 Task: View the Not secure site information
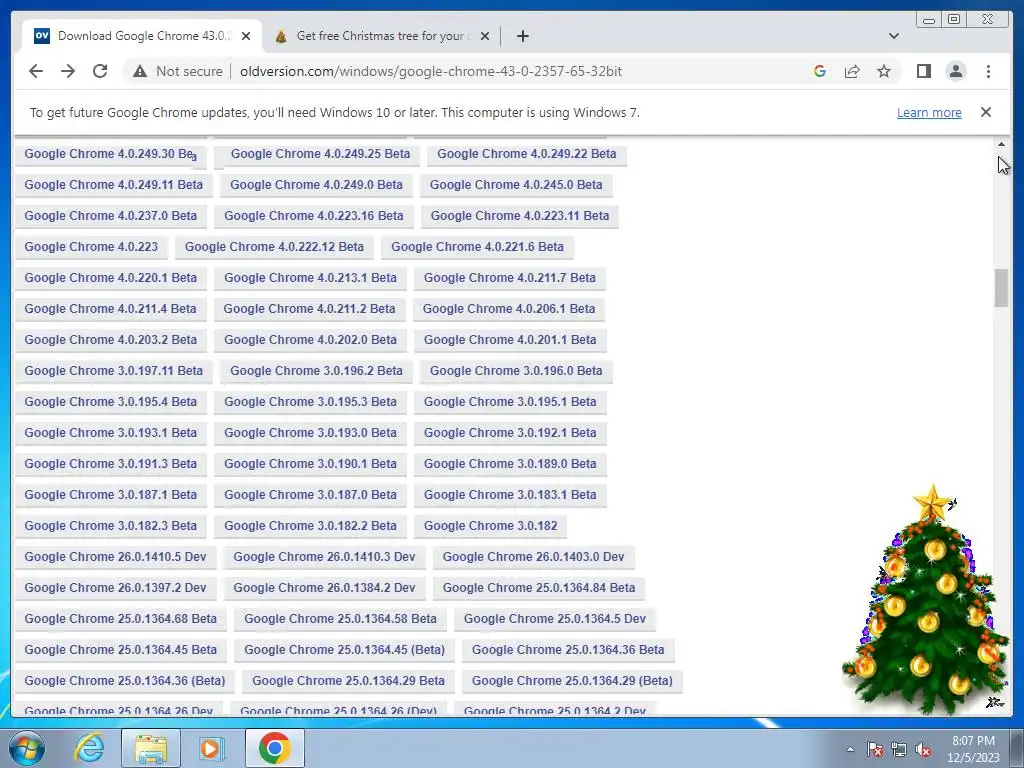pos(178,71)
